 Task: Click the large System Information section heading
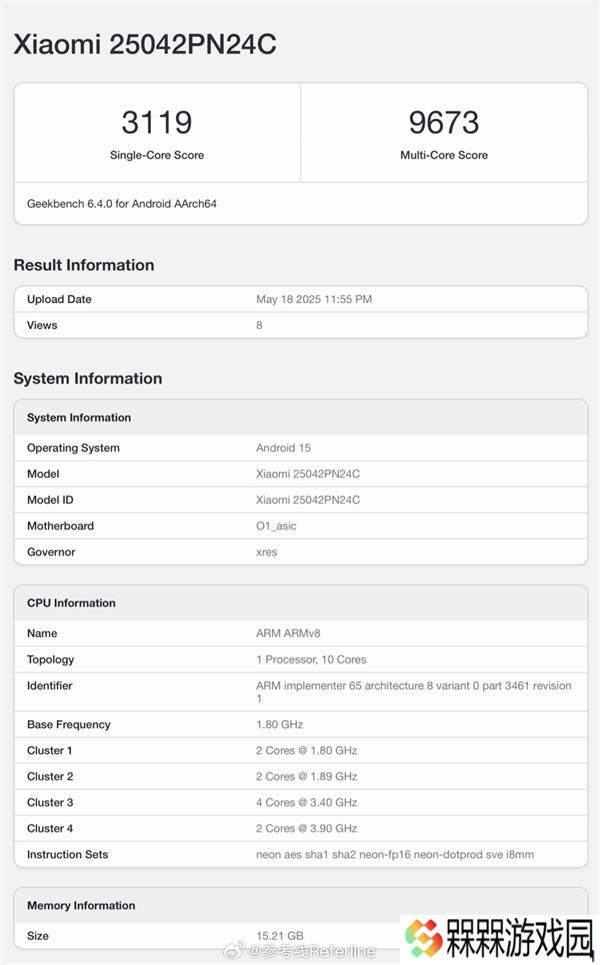(88, 378)
